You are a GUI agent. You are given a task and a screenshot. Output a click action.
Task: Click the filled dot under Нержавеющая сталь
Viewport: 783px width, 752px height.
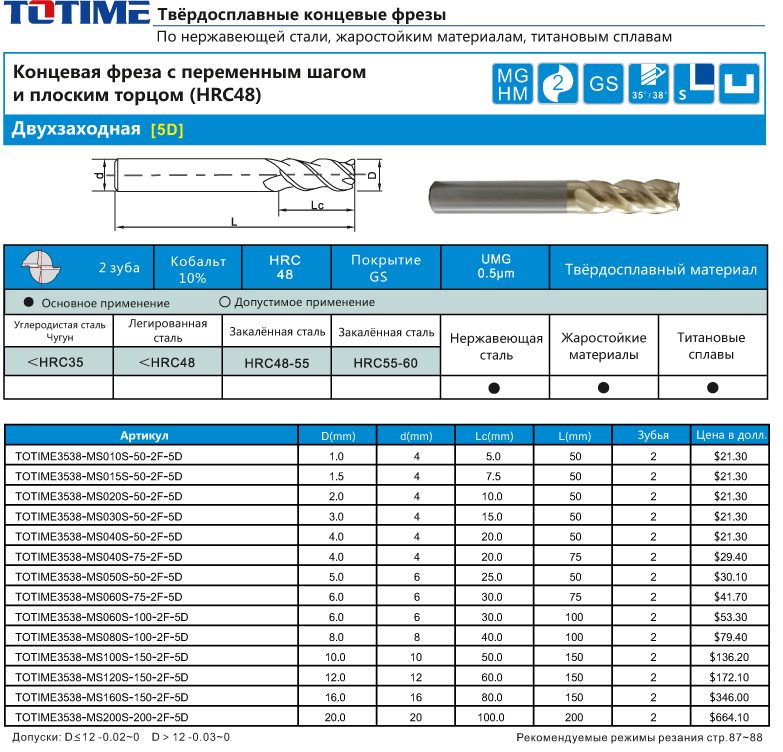(x=495, y=388)
